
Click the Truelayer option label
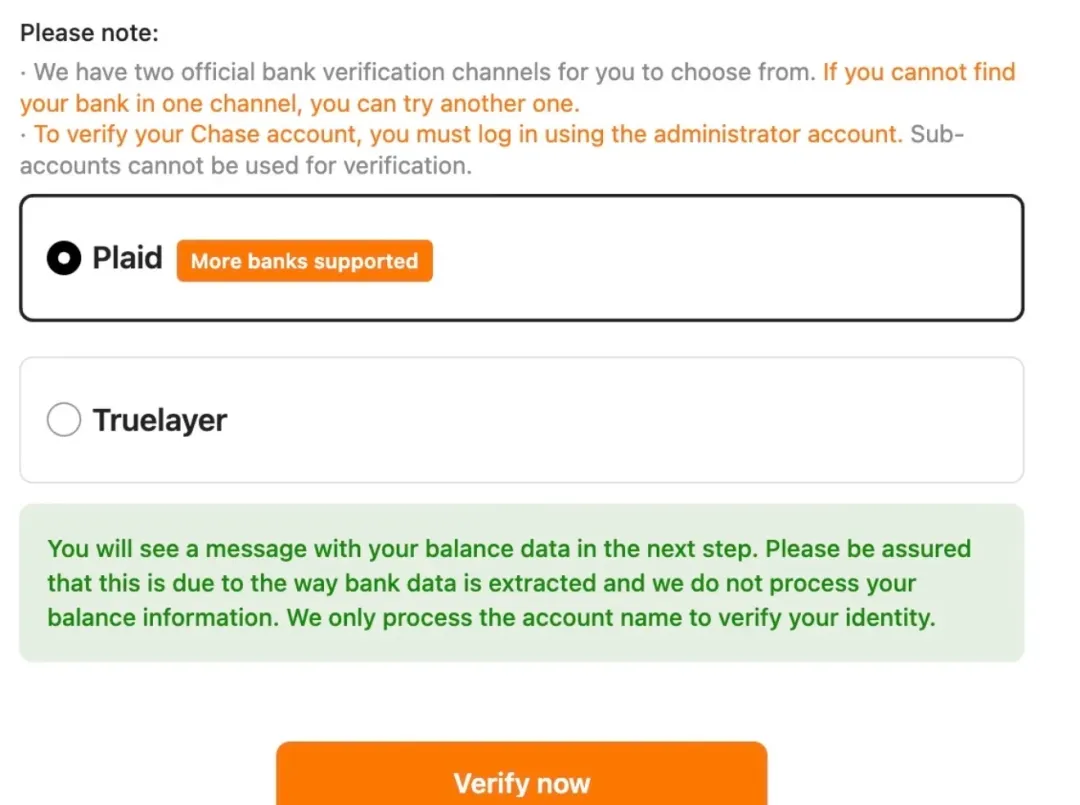click(160, 420)
